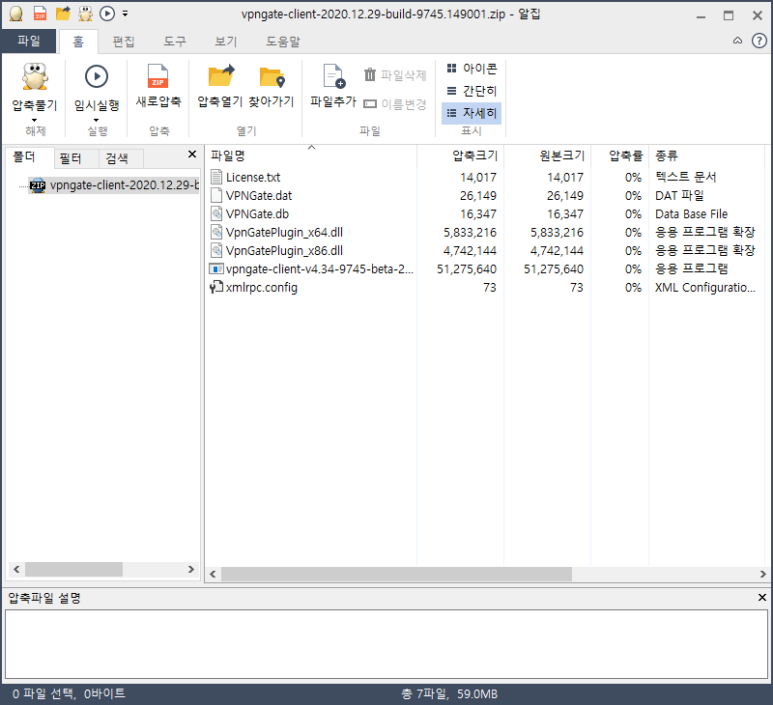The height and width of the screenshot is (705, 773).
Task: Click the new ZIP quick-access icon
Action: 40,14
